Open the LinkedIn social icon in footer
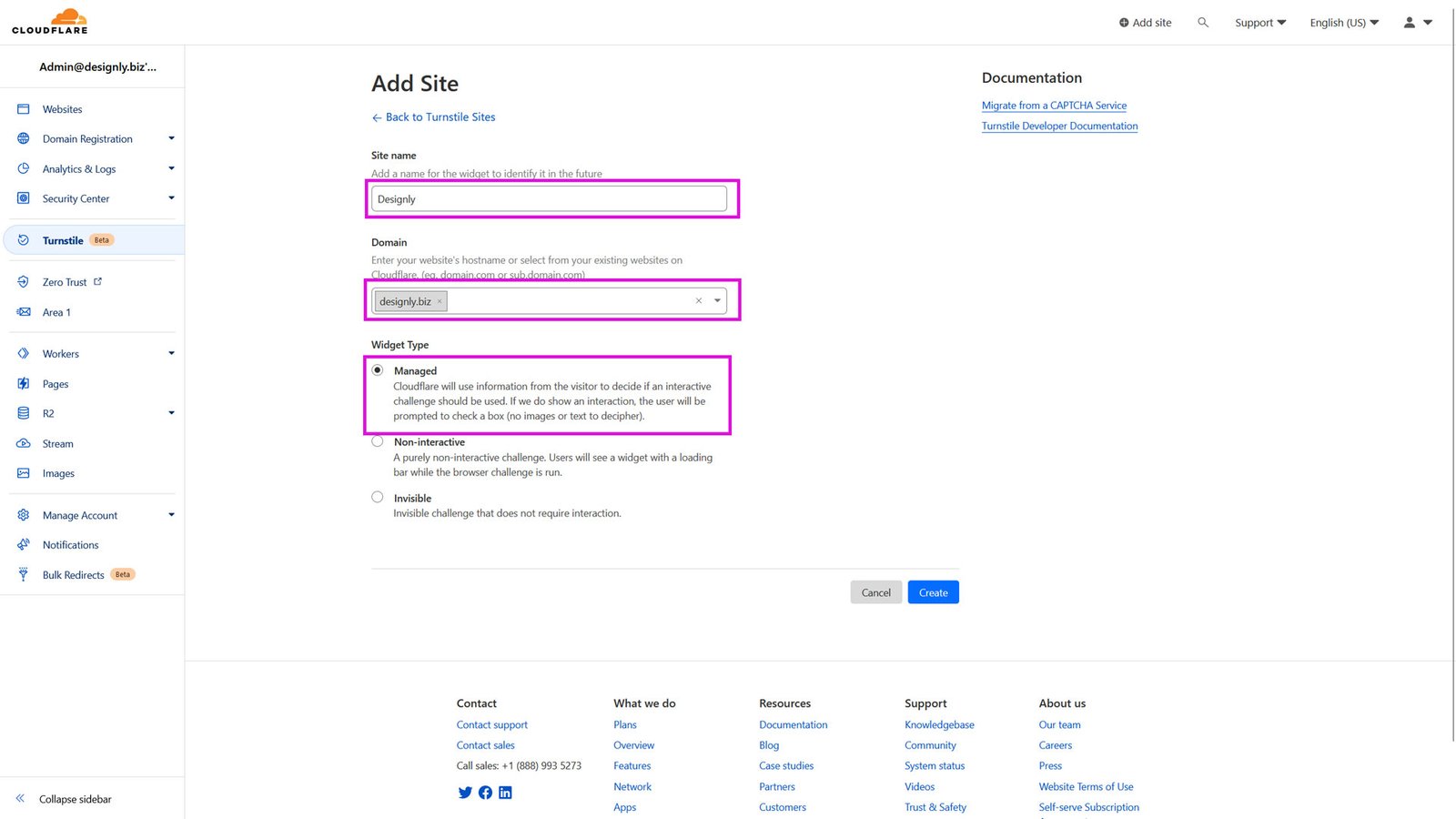The image size is (1456, 819). click(x=505, y=793)
